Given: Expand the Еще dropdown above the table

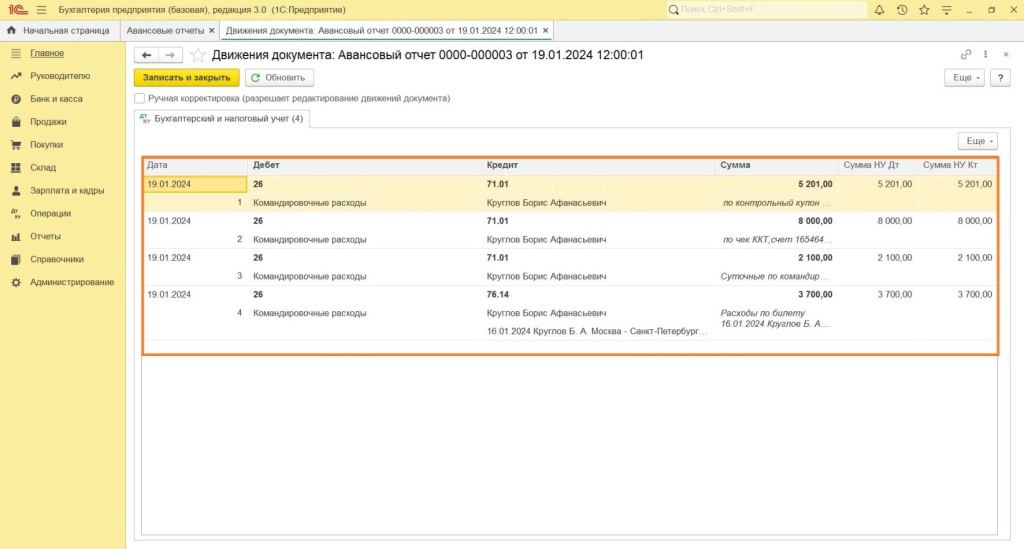Looking at the screenshot, I should [976, 142].
